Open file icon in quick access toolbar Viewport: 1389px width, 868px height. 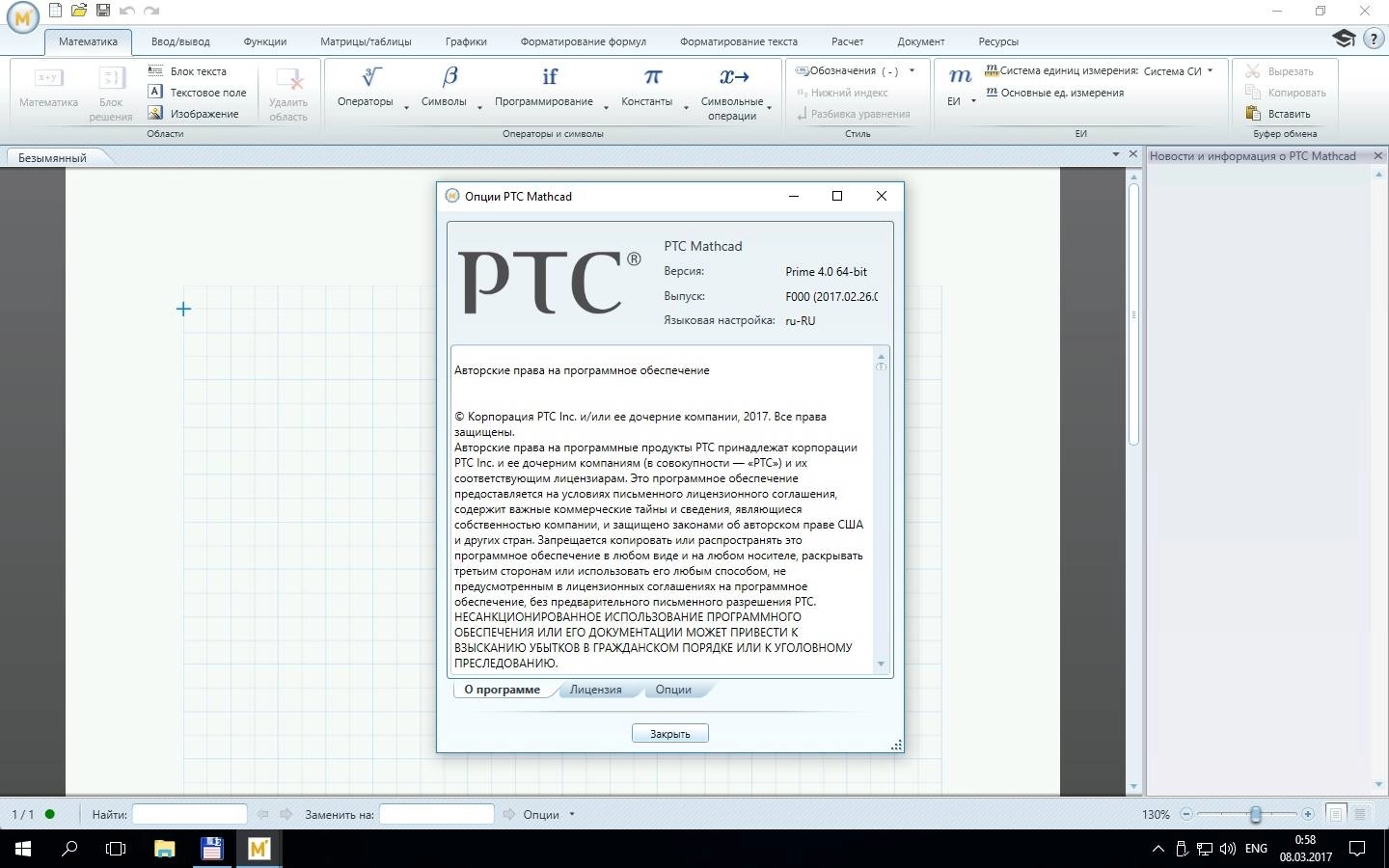coord(79,11)
